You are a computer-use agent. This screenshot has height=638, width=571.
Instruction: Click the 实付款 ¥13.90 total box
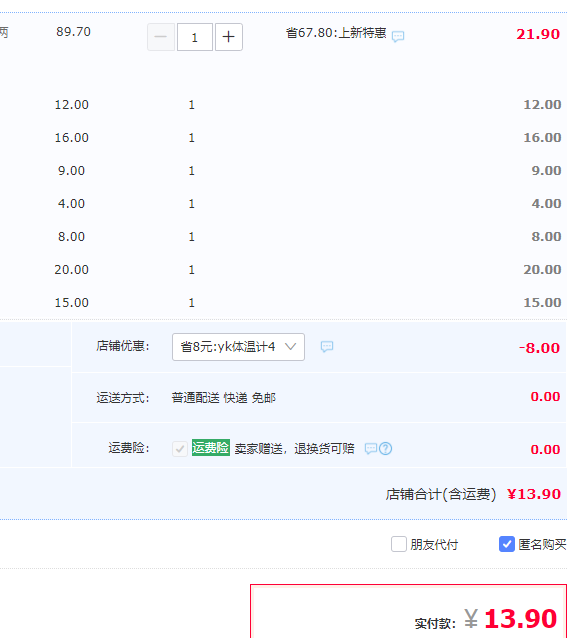[408, 611]
